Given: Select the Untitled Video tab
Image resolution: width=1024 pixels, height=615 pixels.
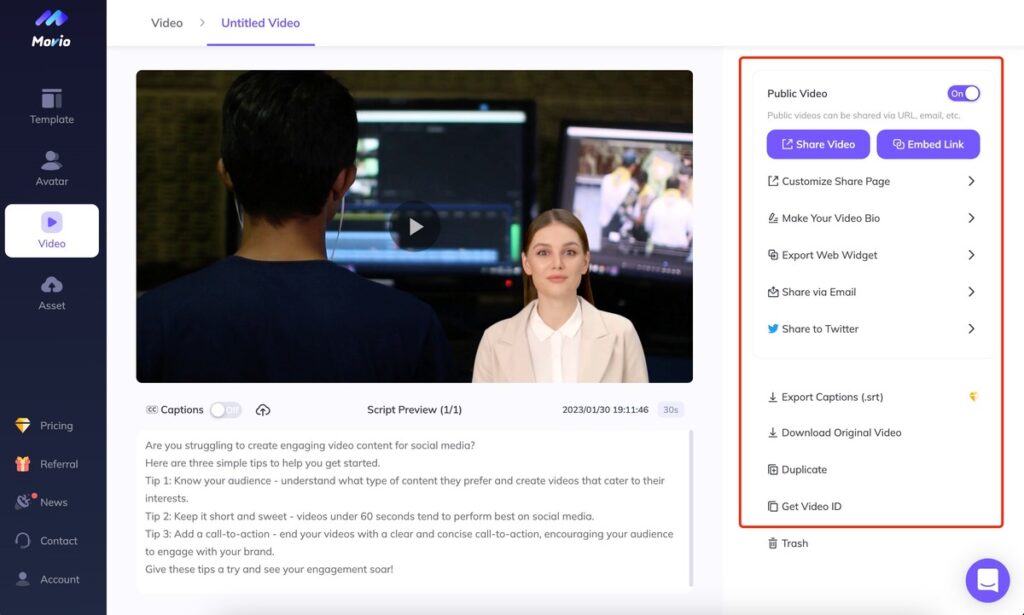Looking at the screenshot, I should (x=260, y=22).
